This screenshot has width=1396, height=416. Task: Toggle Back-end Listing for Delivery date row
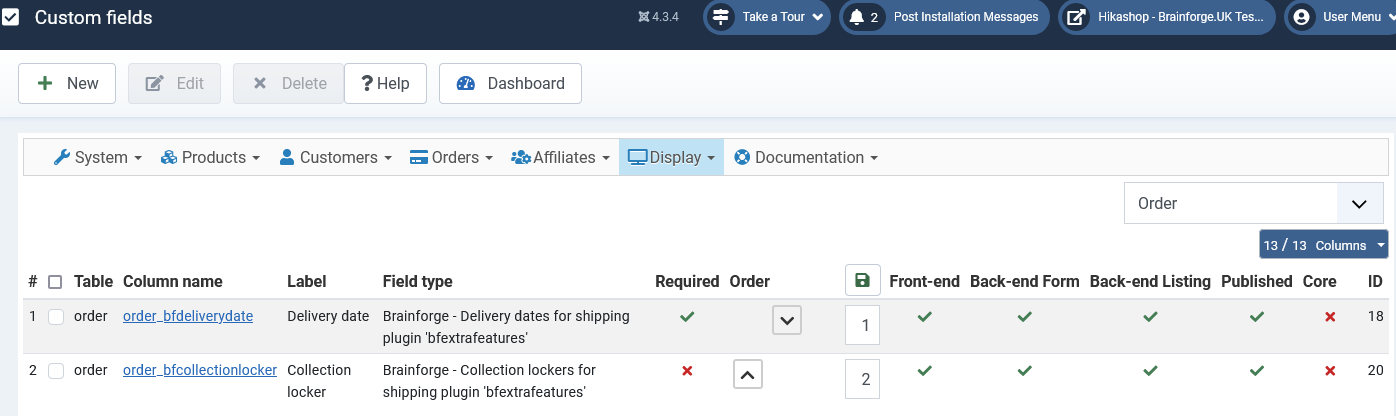click(1150, 316)
